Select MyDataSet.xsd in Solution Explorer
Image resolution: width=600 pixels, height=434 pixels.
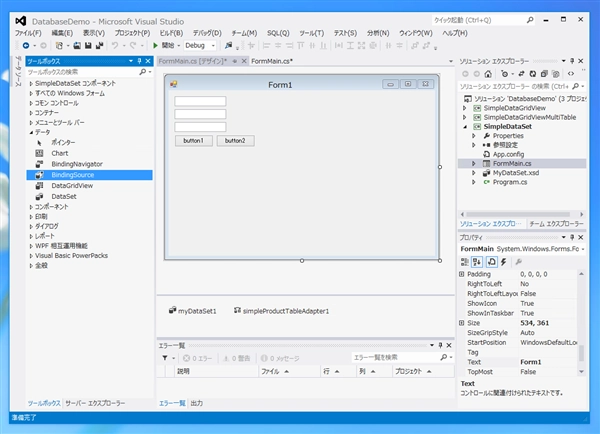click(515, 173)
